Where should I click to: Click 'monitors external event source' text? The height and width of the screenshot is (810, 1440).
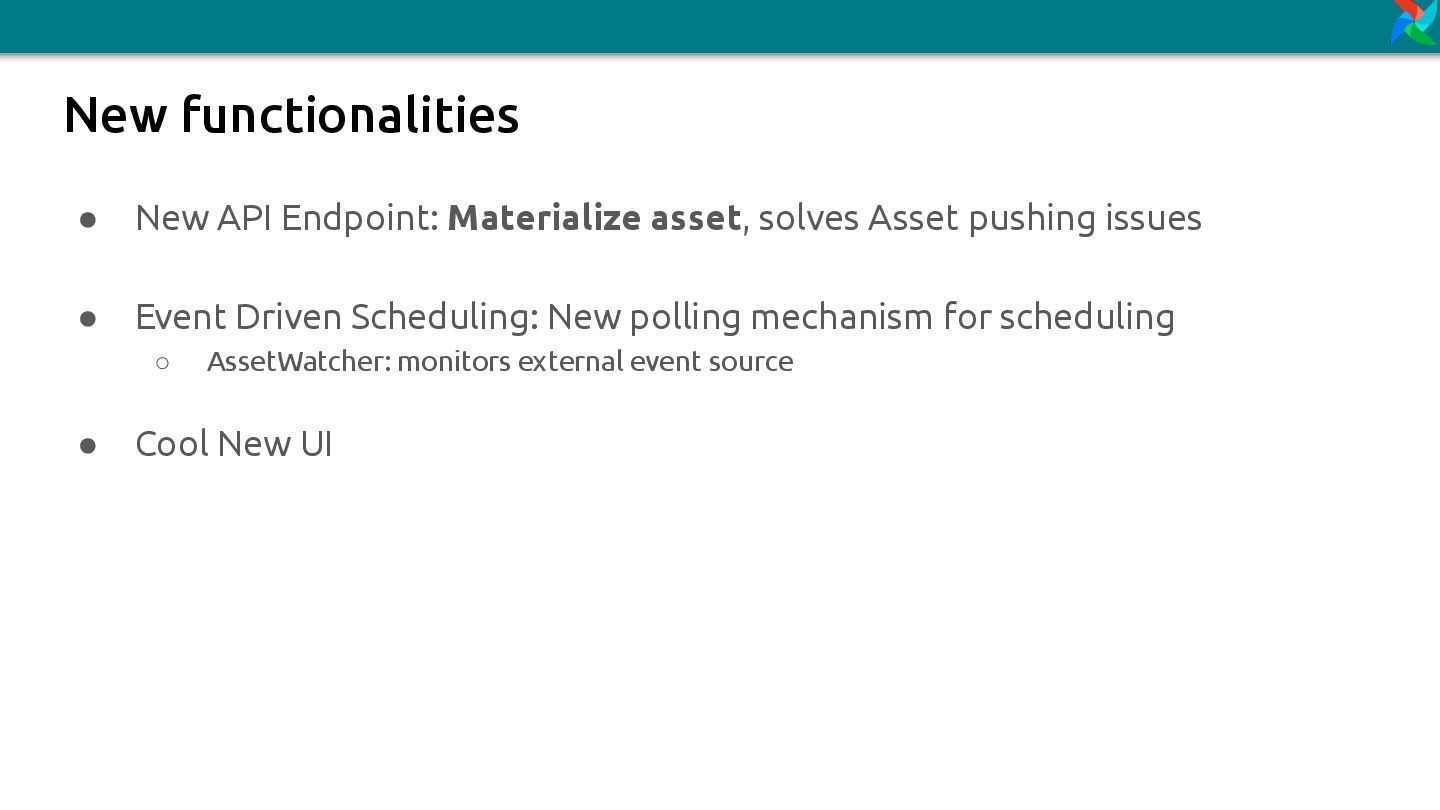coord(595,361)
